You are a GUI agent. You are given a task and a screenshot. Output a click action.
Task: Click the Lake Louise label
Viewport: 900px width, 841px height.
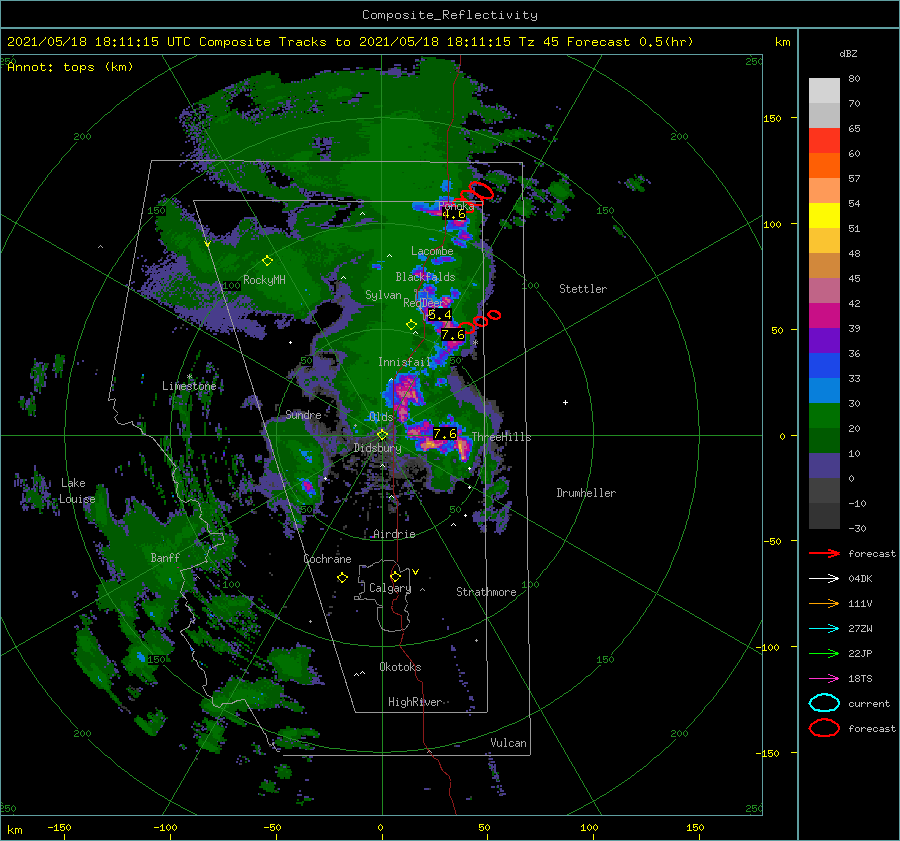click(x=76, y=491)
